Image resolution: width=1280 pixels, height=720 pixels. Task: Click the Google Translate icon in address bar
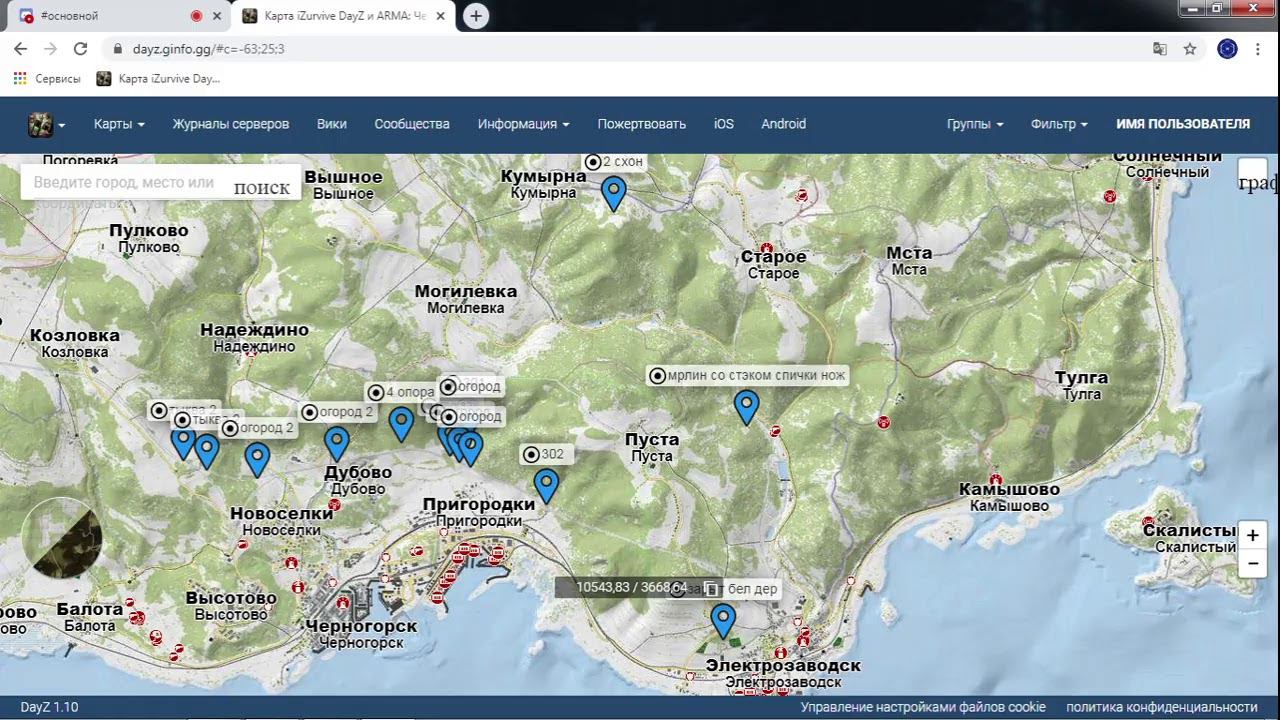click(x=1160, y=48)
